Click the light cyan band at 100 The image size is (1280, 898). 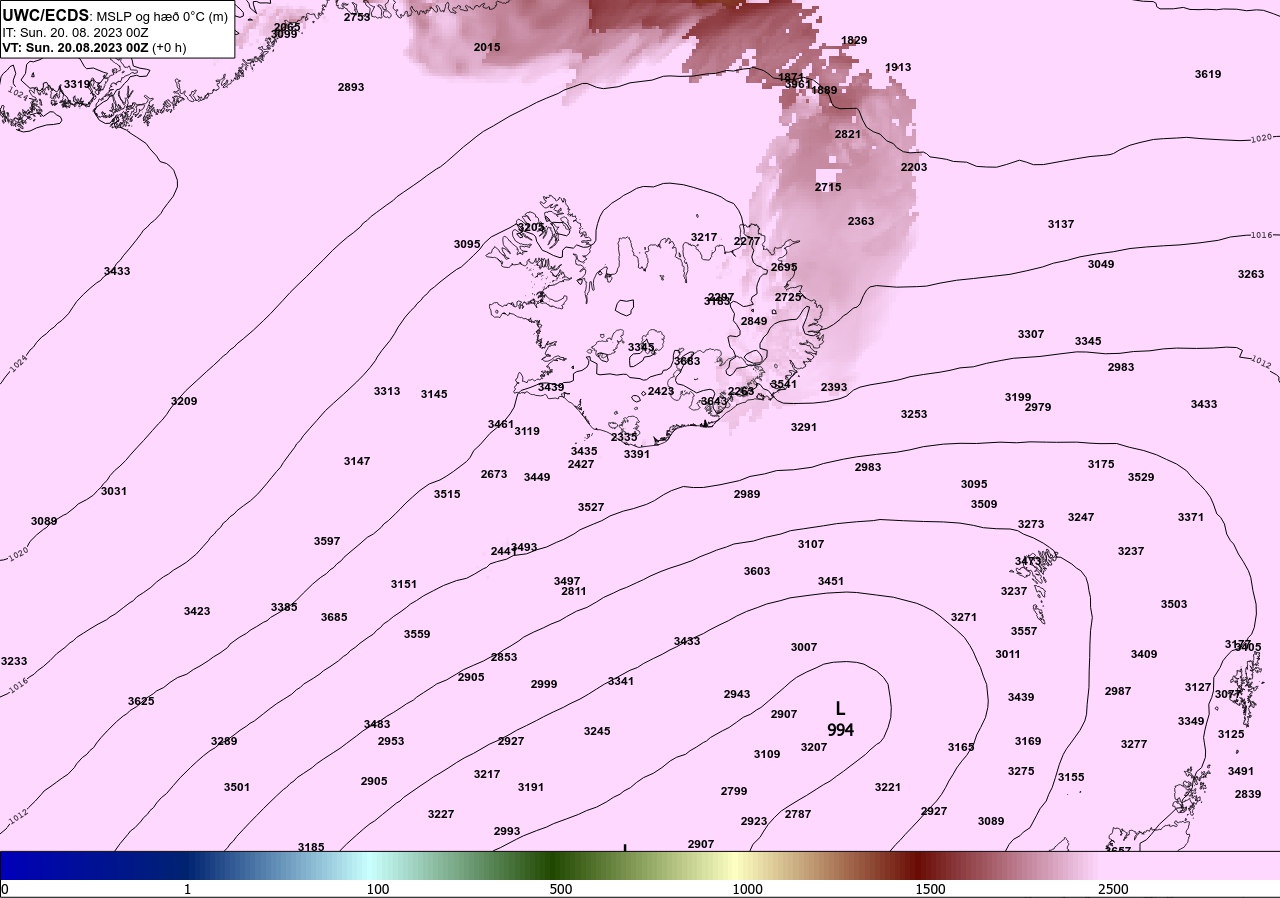372,865
